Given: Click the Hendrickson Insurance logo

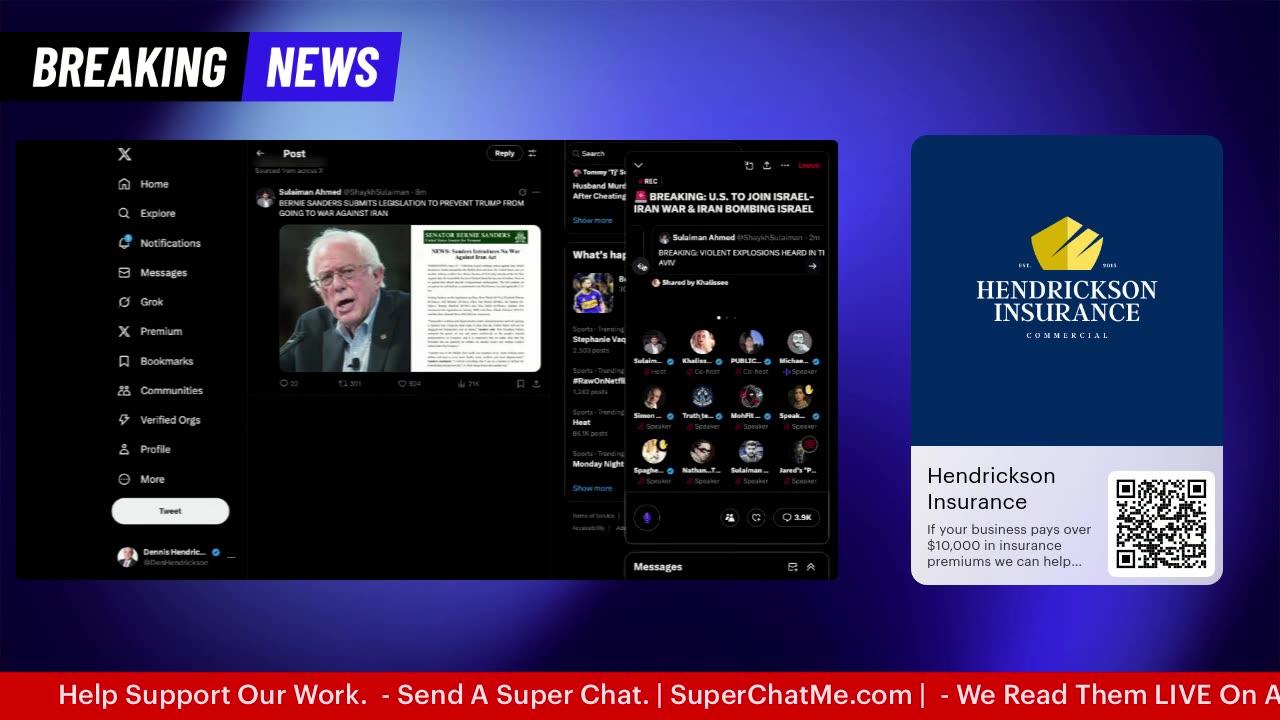Looking at the screenshot, I should coord(1067,277).
